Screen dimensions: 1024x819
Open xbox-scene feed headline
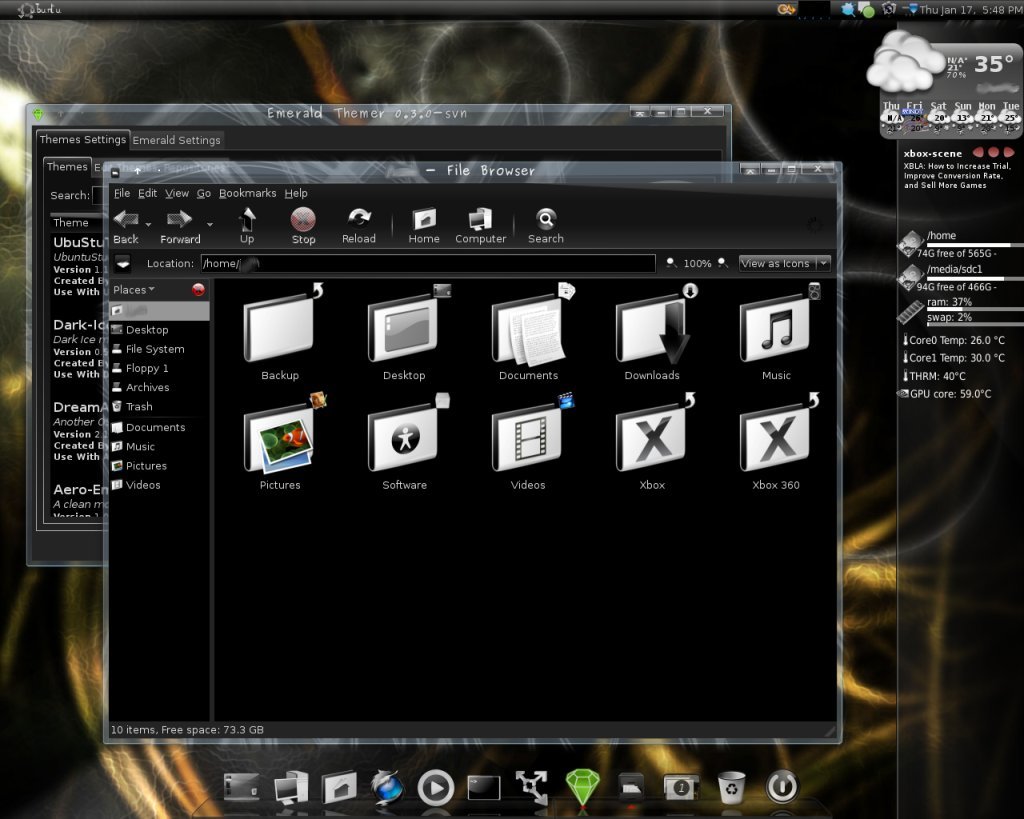coord(957,176)
